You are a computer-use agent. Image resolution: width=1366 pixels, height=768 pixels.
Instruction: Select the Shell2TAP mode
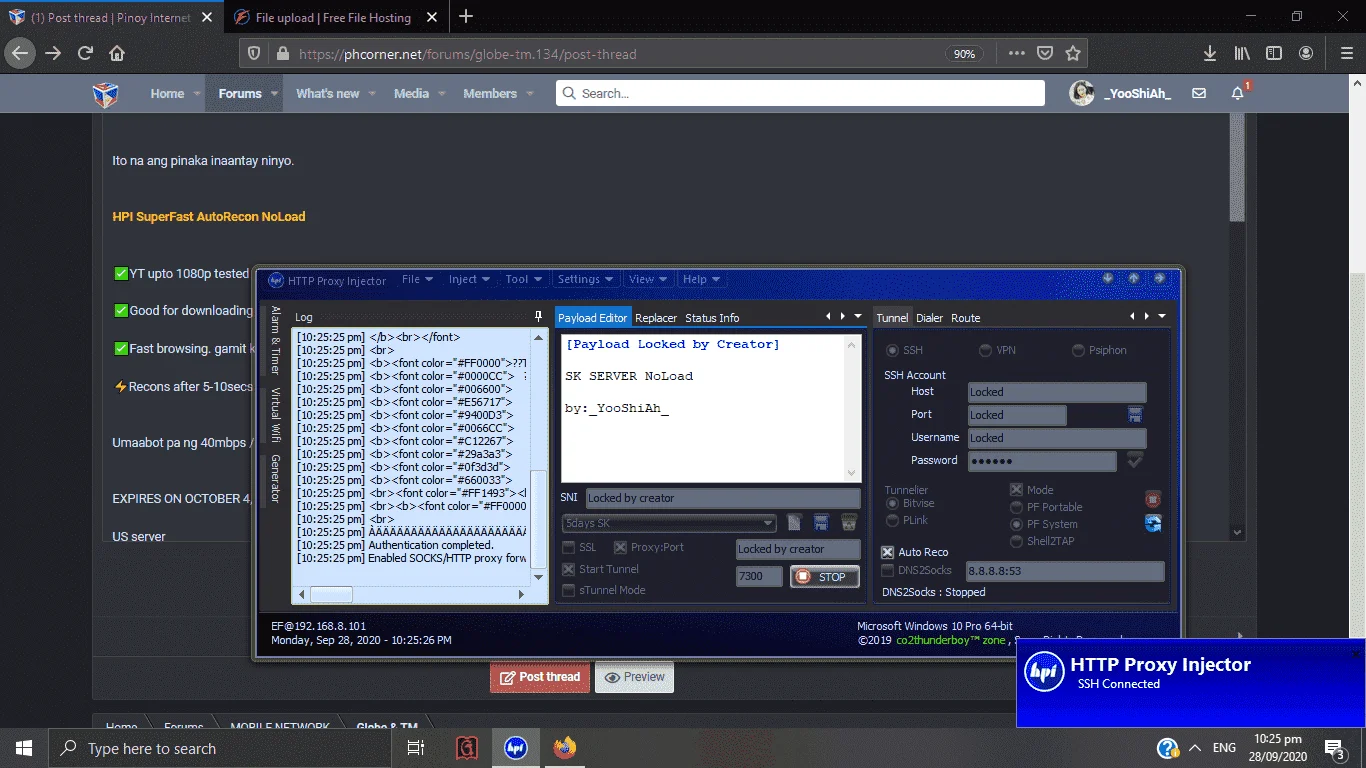pyautogui.click(x=1016, y=541)
